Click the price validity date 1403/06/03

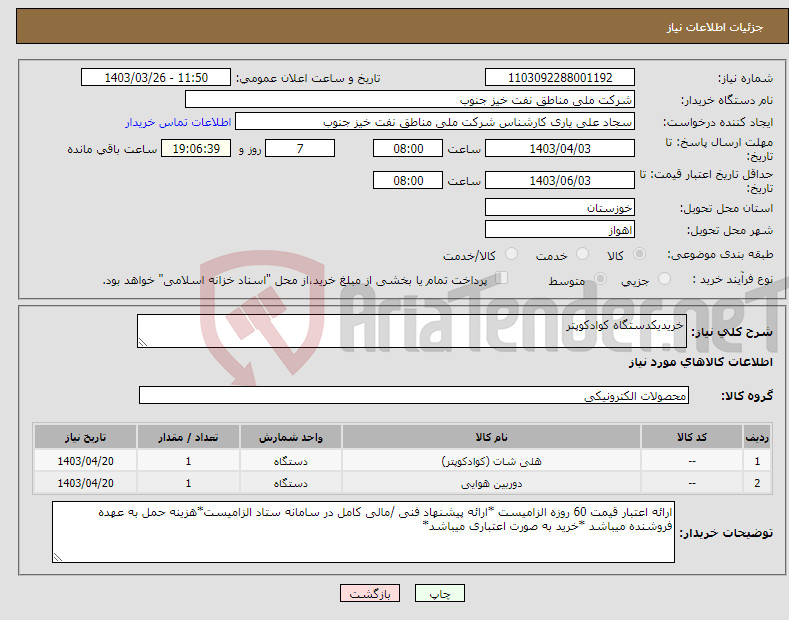pos(560,180)
